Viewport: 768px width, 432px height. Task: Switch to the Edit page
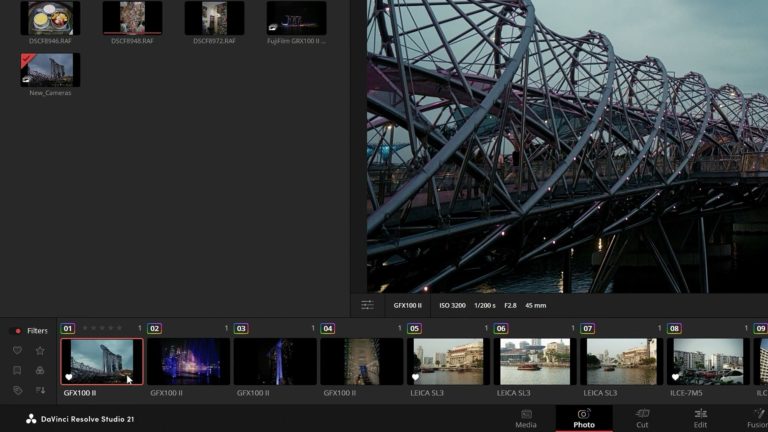point(700,419)
